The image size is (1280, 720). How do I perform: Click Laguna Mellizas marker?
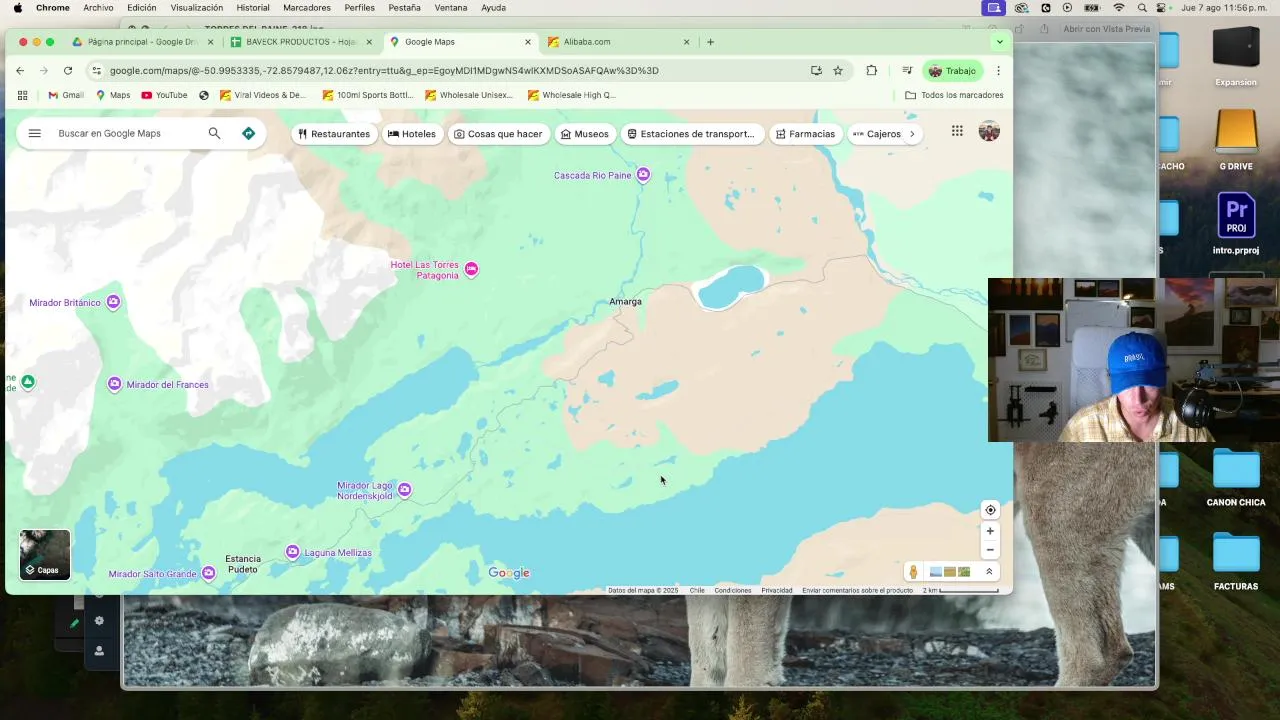coord(292,552)
